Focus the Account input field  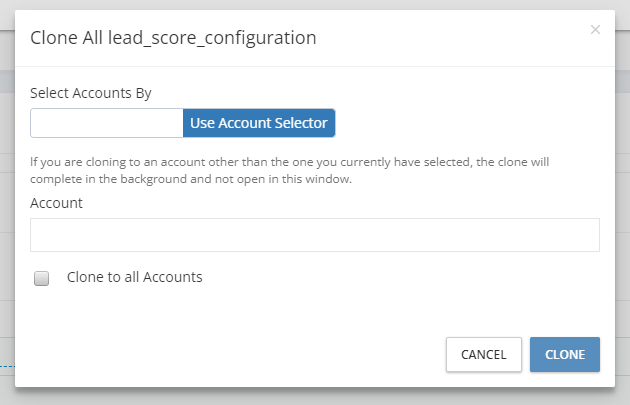pyautogui.click(x=315, y=235)
